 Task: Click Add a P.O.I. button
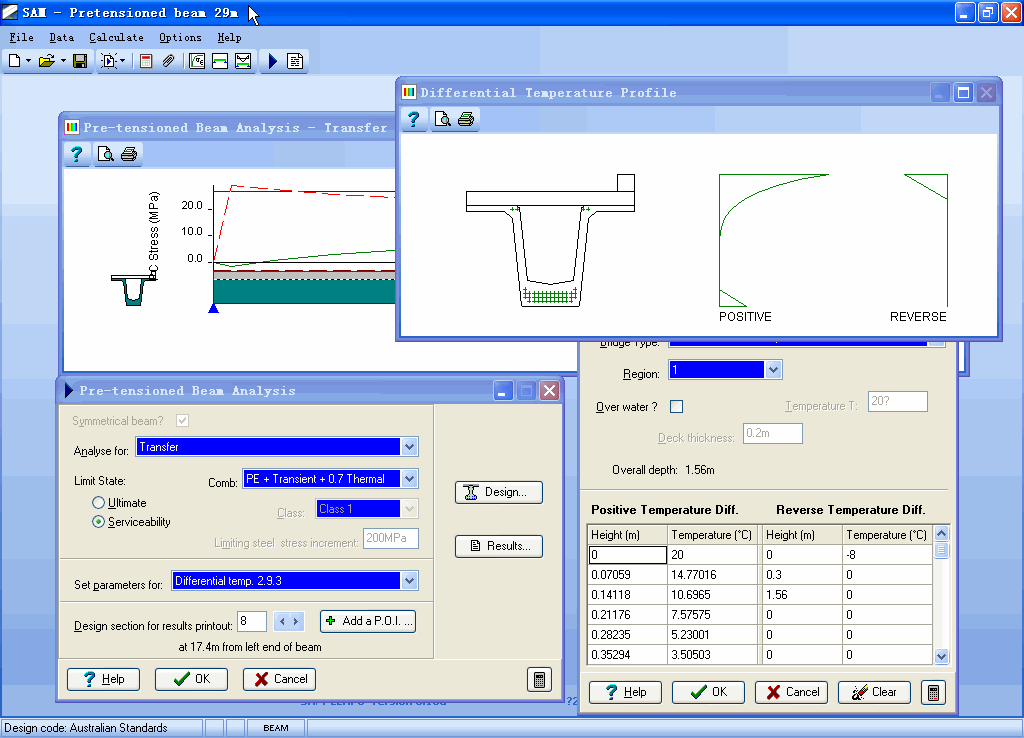pos(368,621)
